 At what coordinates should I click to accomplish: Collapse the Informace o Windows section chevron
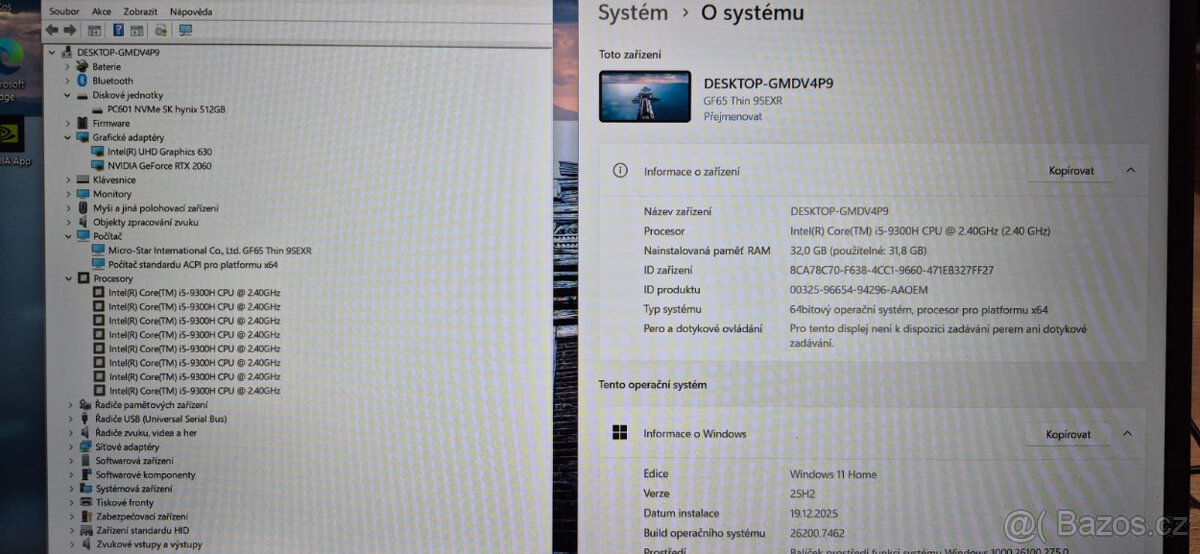(1127, 434)
